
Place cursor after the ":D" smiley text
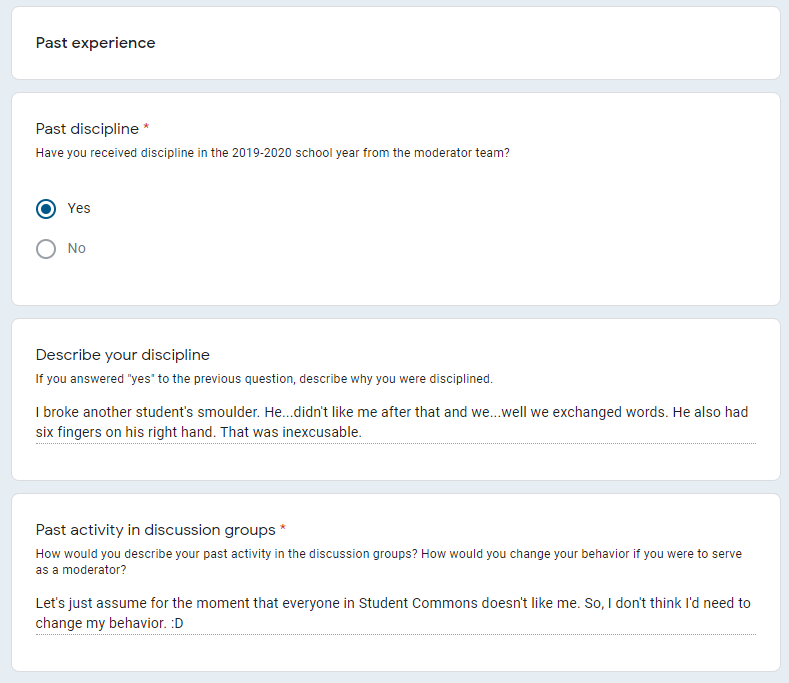184,623
